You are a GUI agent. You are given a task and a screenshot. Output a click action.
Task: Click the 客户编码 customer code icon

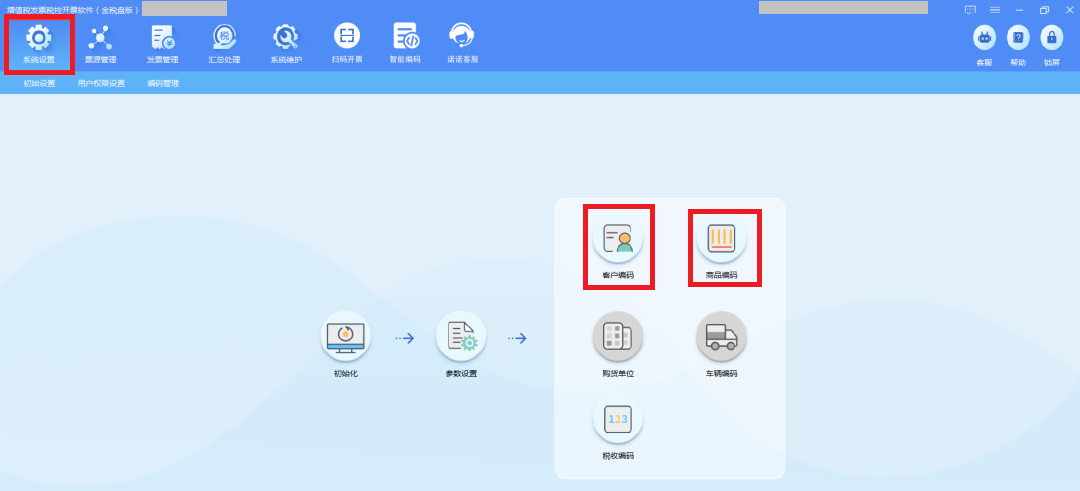618,240
